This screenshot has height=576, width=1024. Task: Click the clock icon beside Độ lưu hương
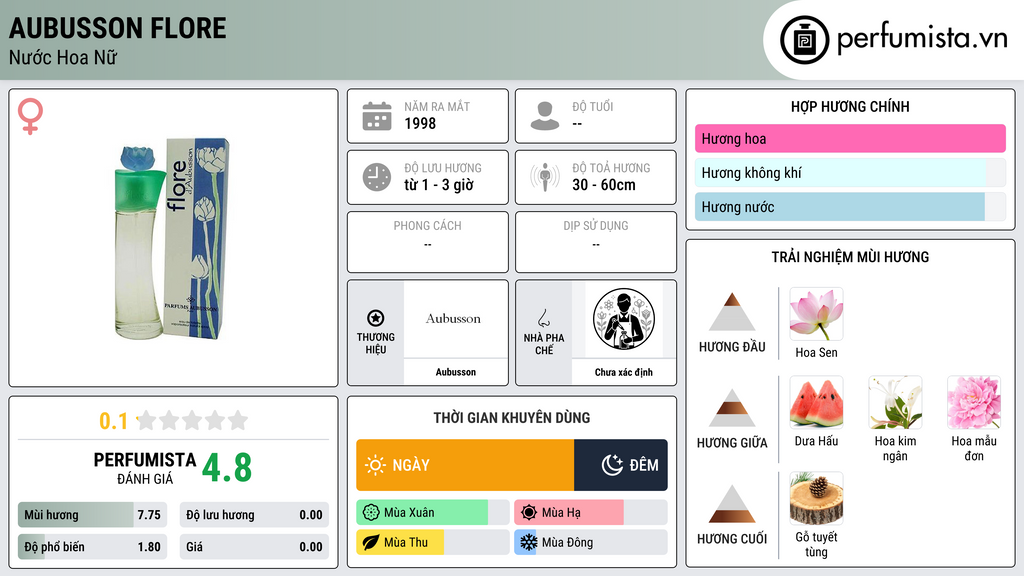point(377,177)
